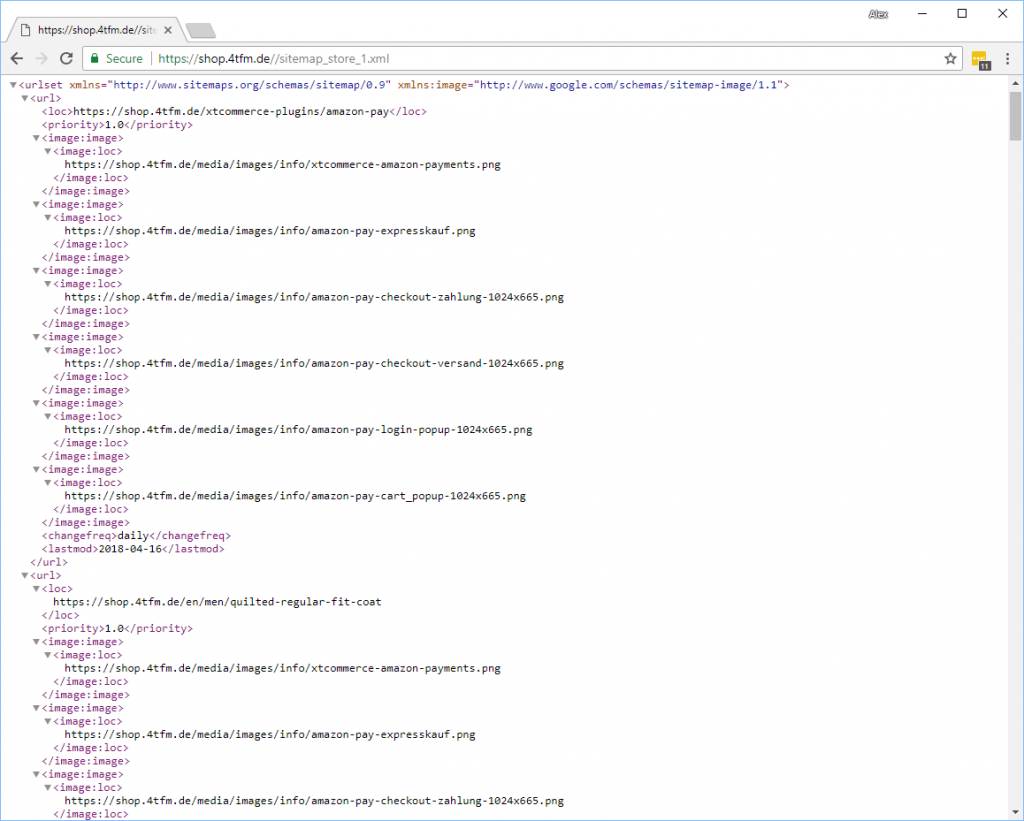The width and height of the screenshot is (1024, 821).
Task: Click the Secure padlock site info
Action: coord(116,59)
